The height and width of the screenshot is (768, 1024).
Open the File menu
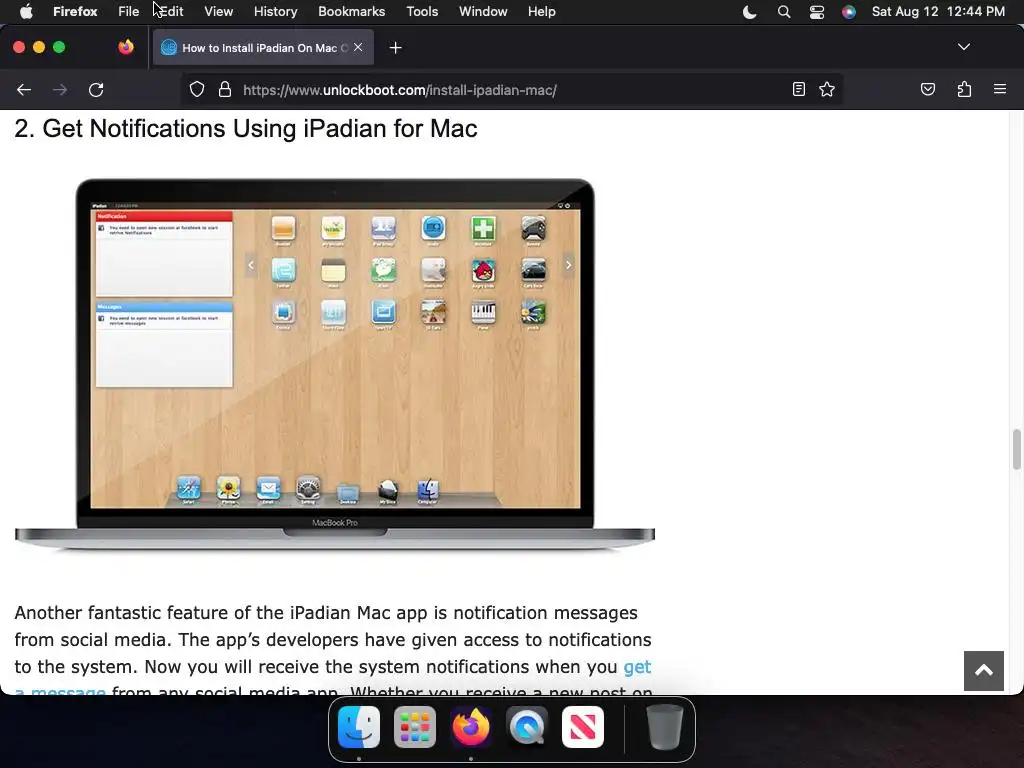128,12
